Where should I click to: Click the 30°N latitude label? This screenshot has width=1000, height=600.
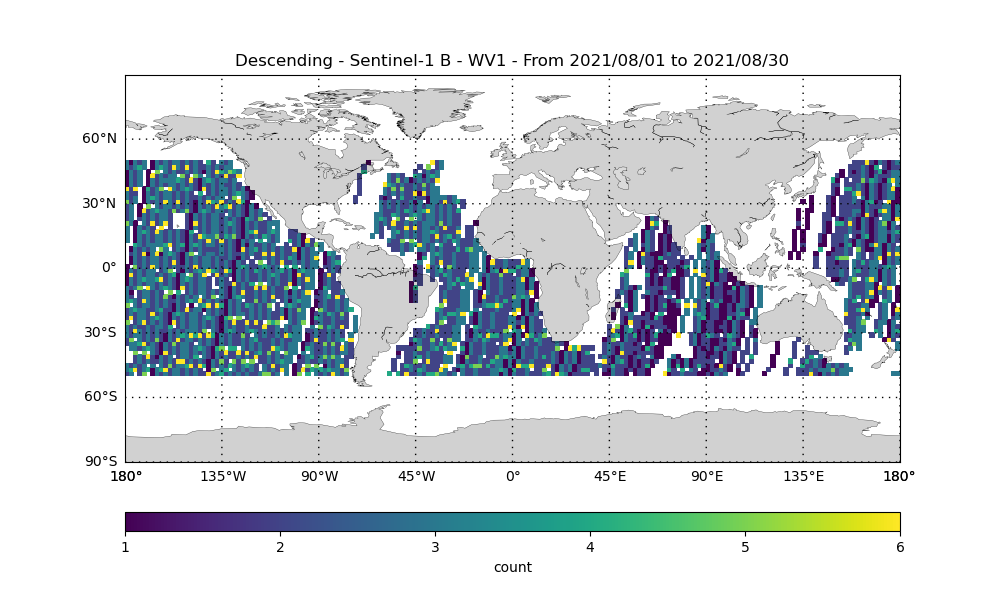99,203
